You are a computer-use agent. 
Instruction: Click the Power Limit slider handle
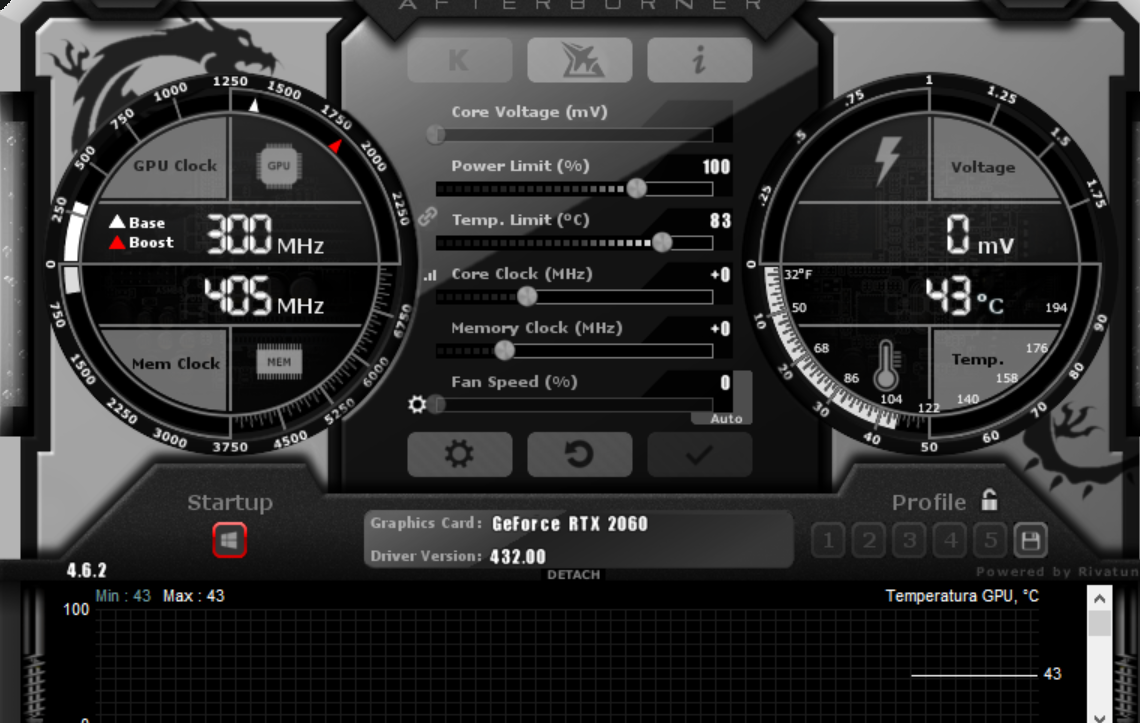[x=636, y=188]
